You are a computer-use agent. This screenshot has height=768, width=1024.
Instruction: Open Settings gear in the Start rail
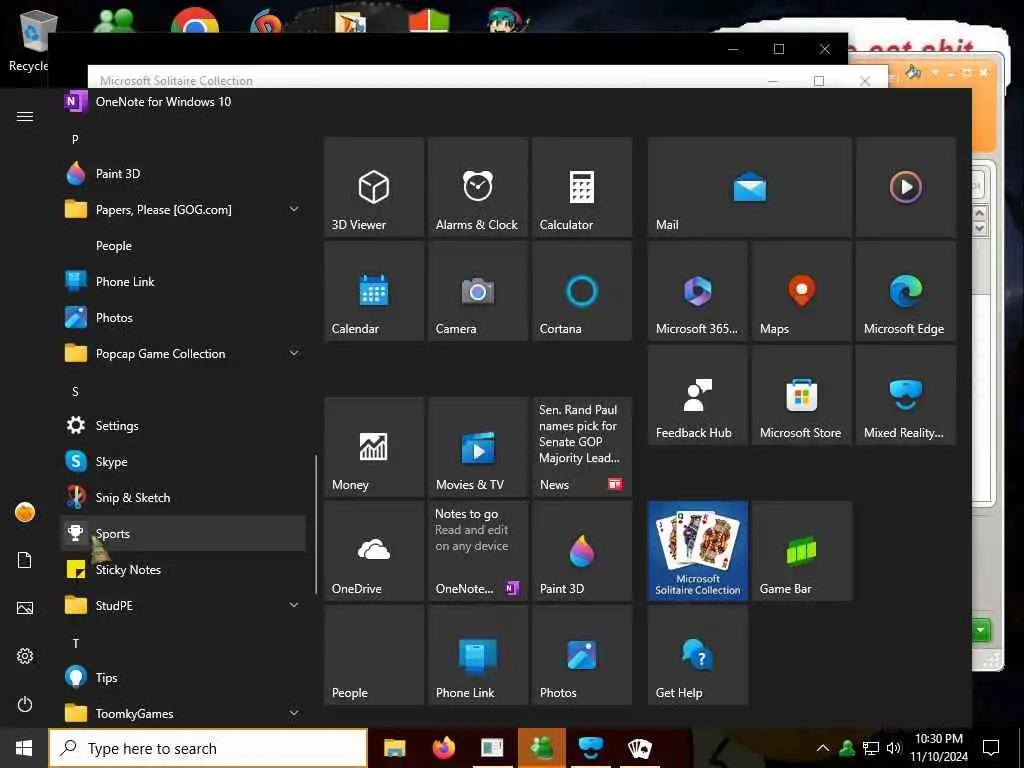pos(25,656)
